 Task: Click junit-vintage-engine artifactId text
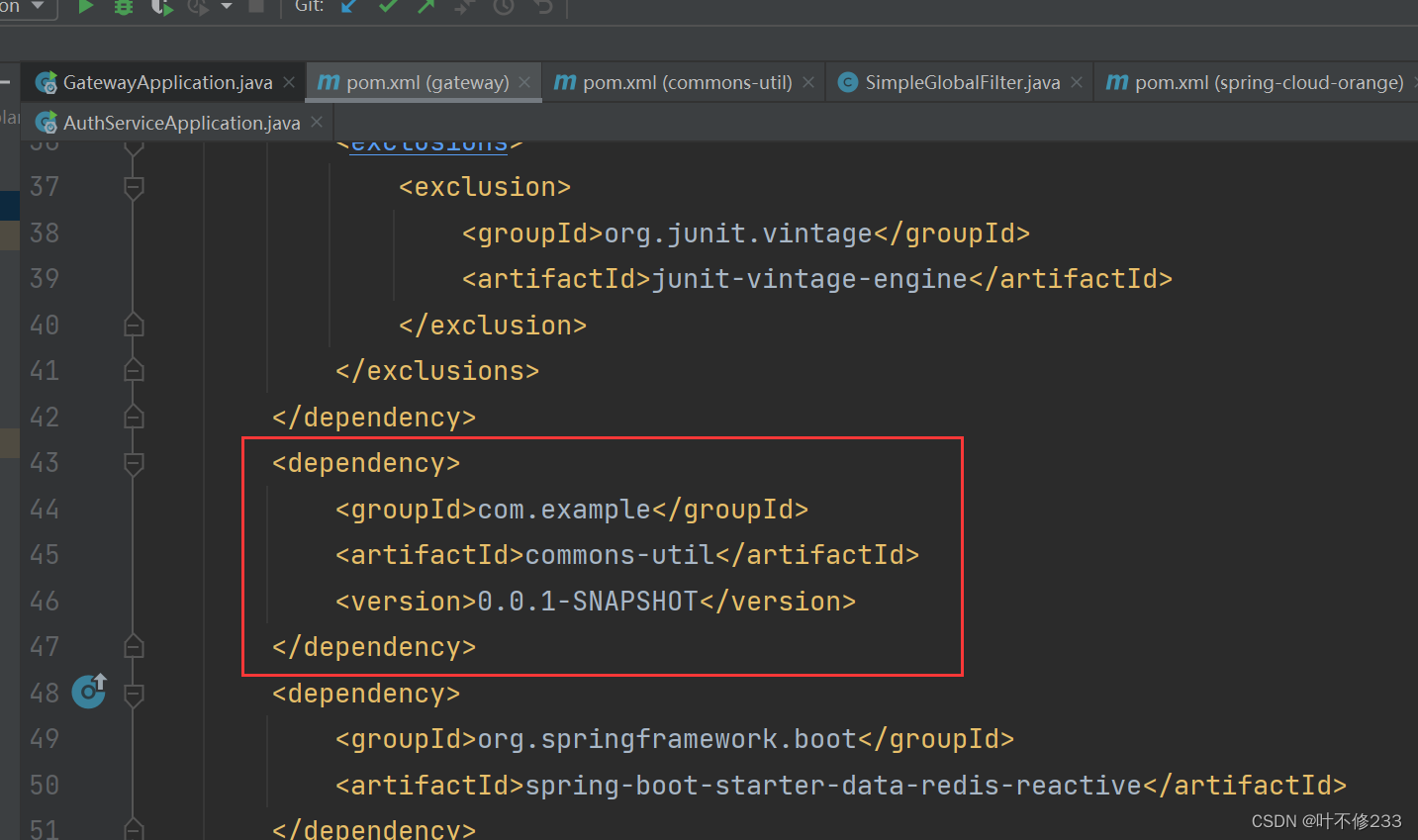pyautogui.click(x=809, y=279)
